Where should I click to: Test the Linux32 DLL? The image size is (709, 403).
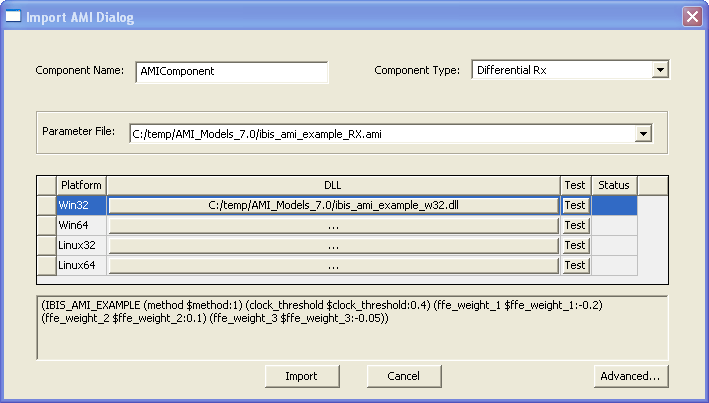(575, 245)
